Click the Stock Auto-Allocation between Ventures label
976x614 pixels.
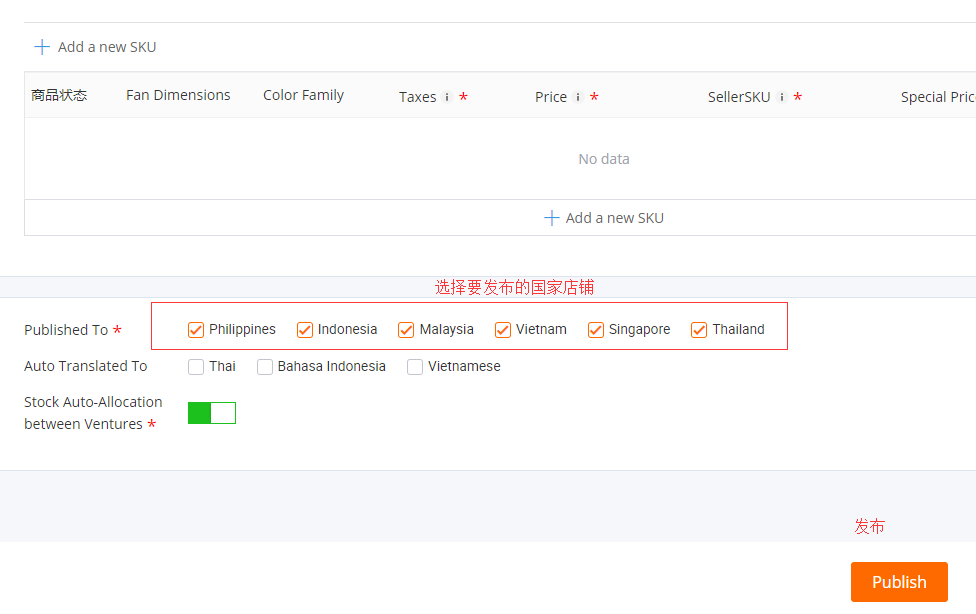[93, 413]
